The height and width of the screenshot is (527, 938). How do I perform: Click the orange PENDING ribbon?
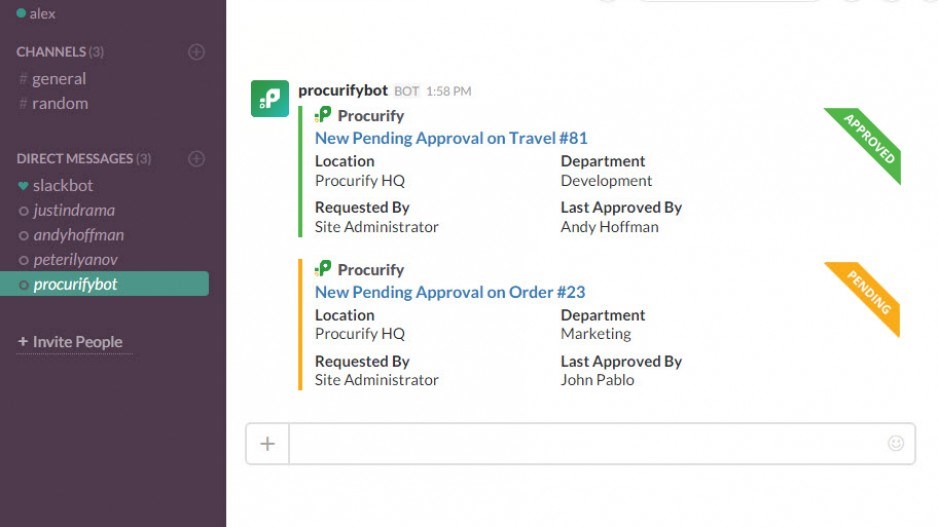point(870,293)
